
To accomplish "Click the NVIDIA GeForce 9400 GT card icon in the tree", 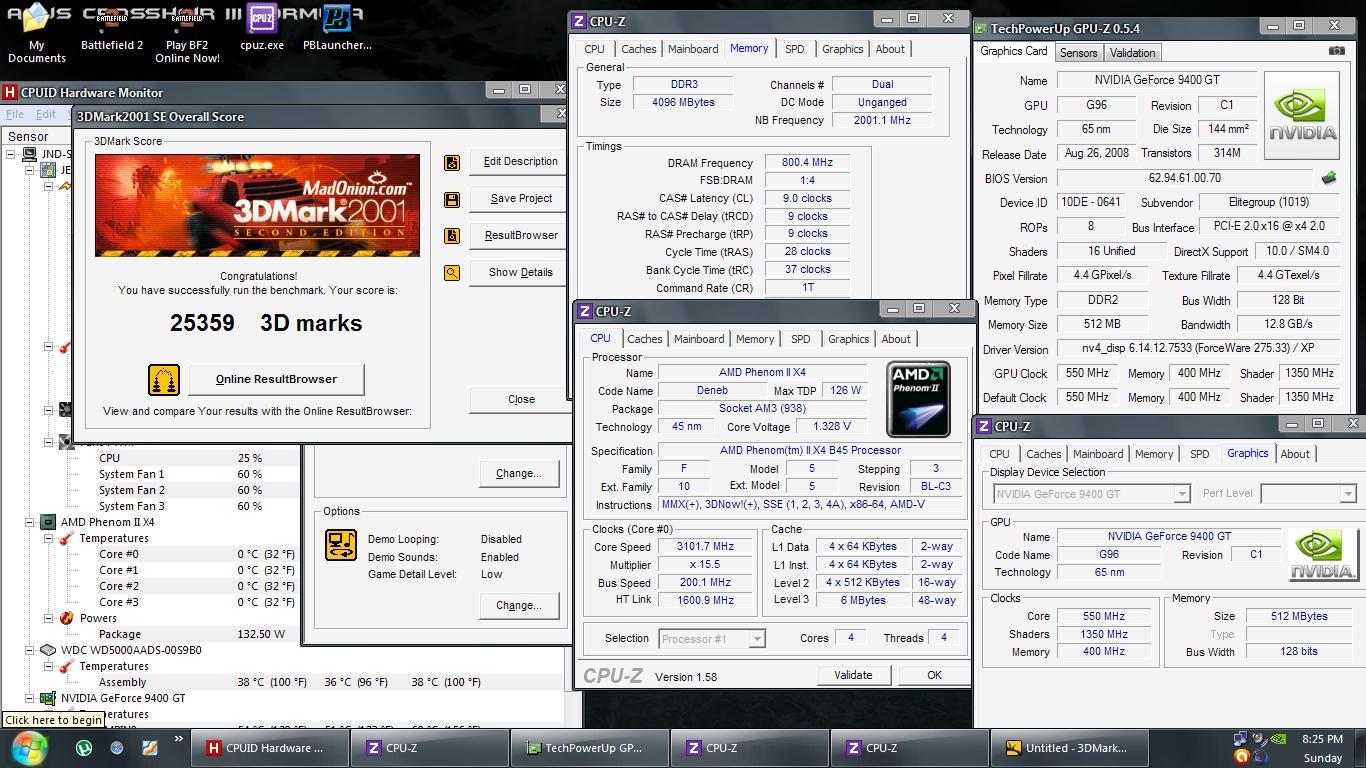I will [x=47, y=698].
